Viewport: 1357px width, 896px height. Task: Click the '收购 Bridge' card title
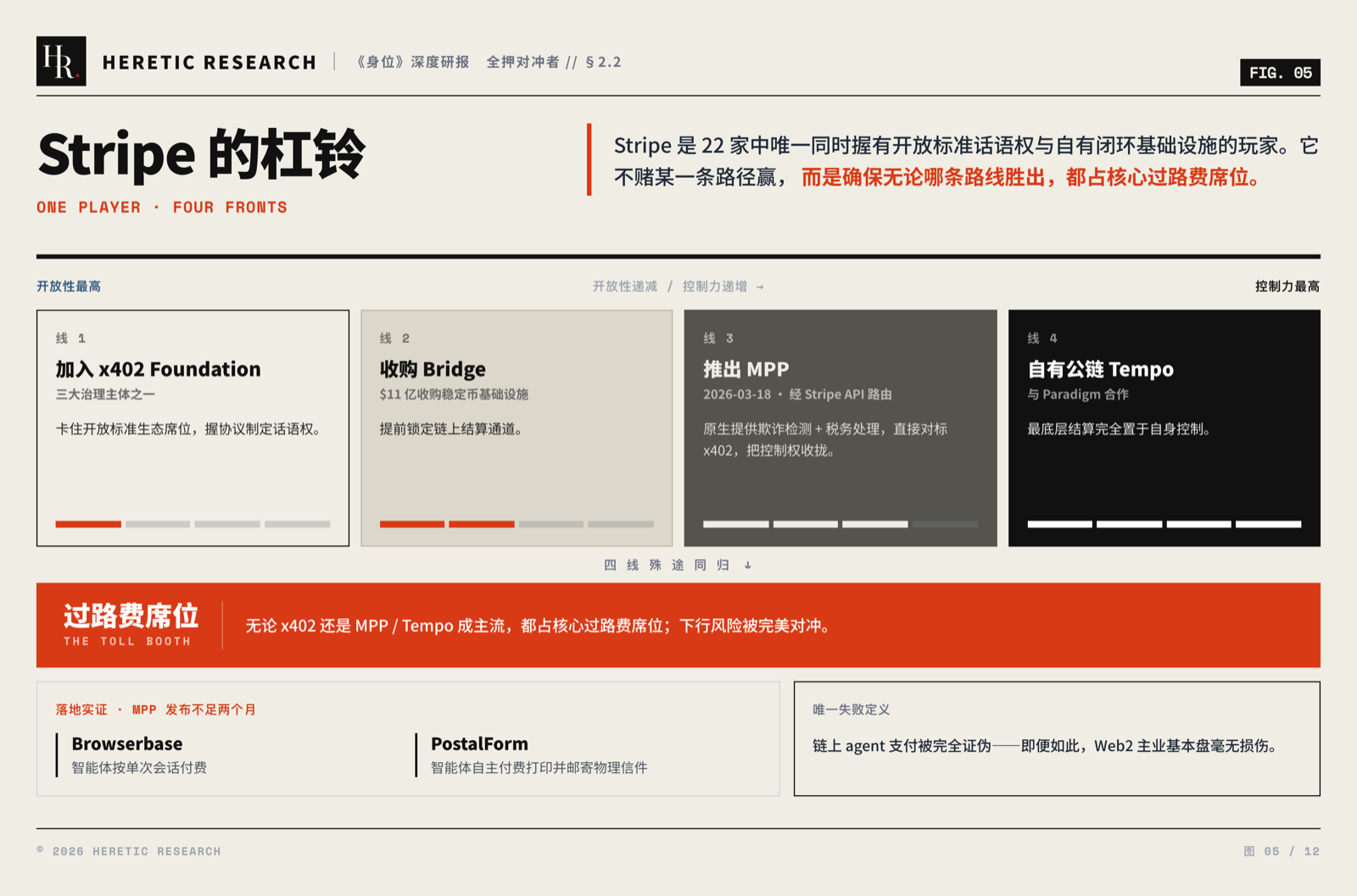click(x=433, y=369)
